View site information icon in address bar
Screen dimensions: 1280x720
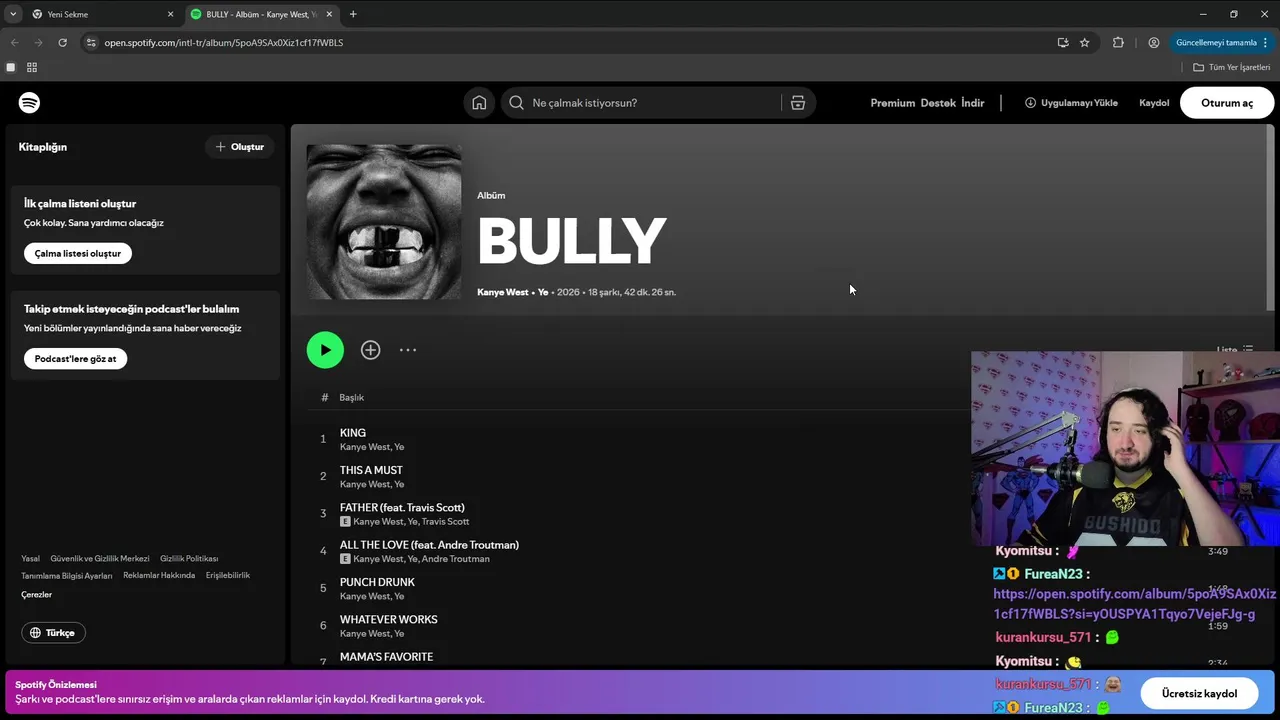point(91,43)
